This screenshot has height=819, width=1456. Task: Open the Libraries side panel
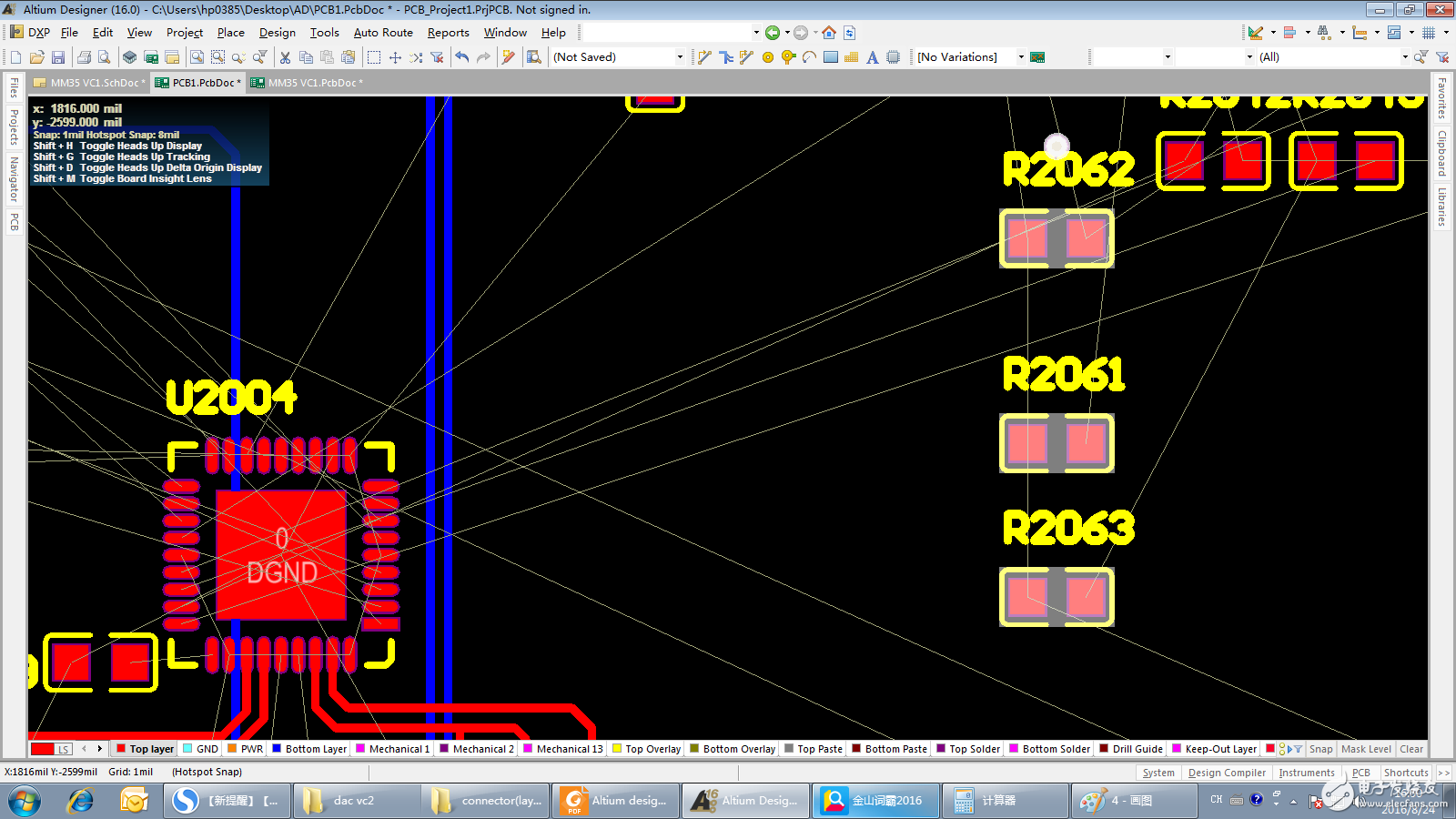pyautogui.click(x=1442, y=207)
